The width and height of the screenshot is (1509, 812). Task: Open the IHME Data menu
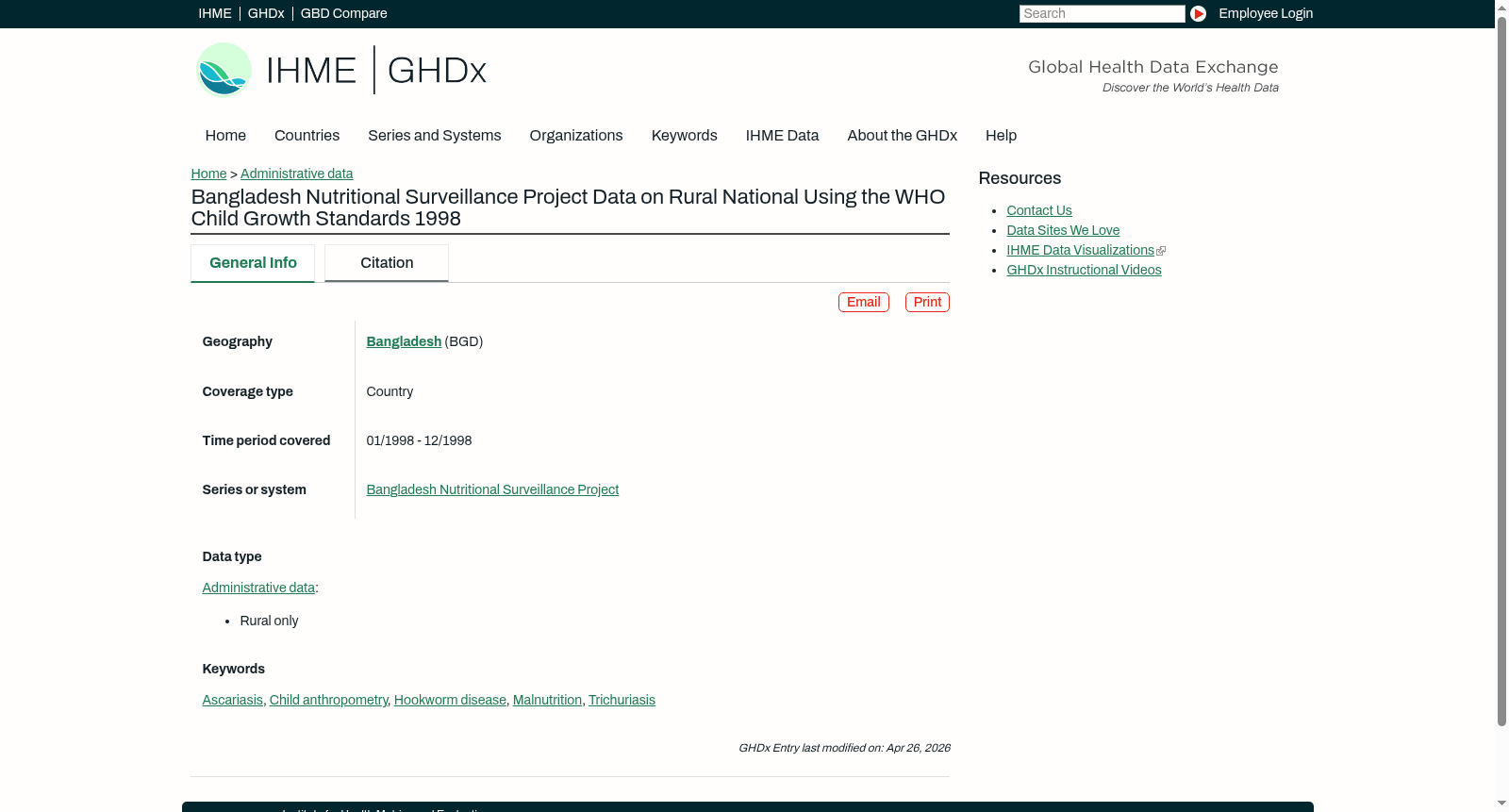tap(783, 136)
